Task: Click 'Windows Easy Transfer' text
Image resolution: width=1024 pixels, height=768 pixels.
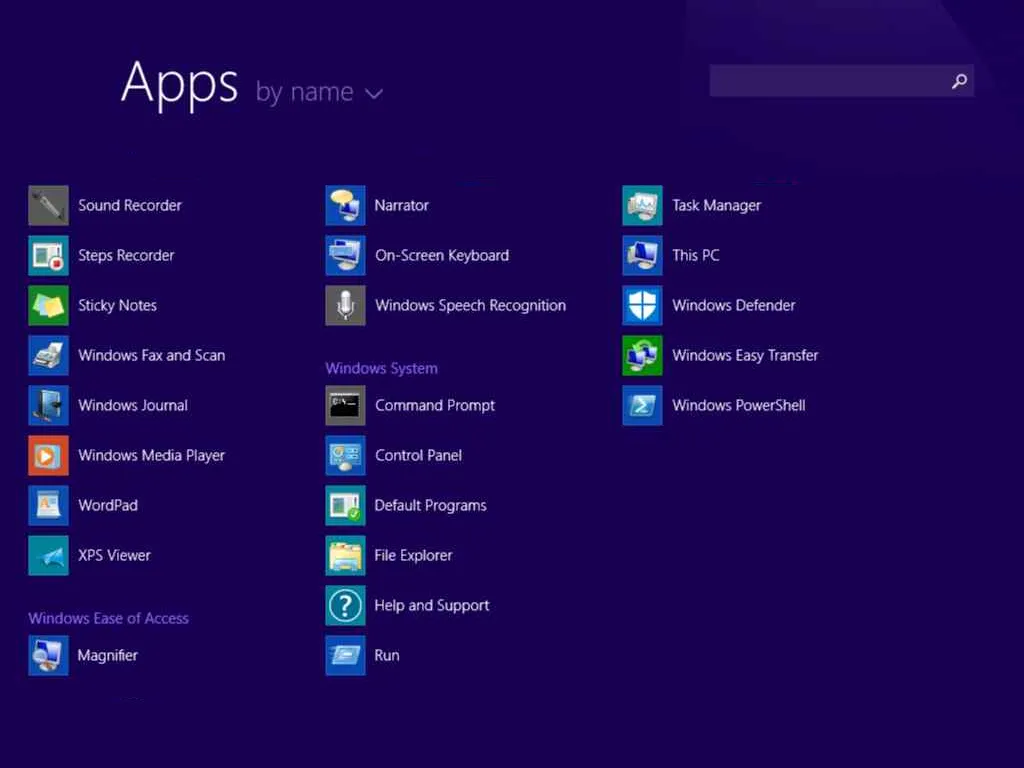Action: [x=745, y=356]
